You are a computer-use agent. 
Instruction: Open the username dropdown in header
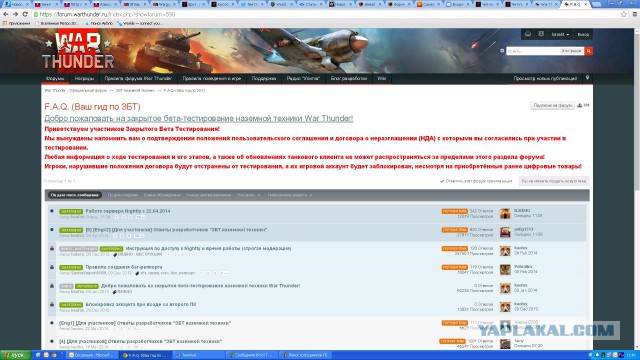tap(560, 34)
